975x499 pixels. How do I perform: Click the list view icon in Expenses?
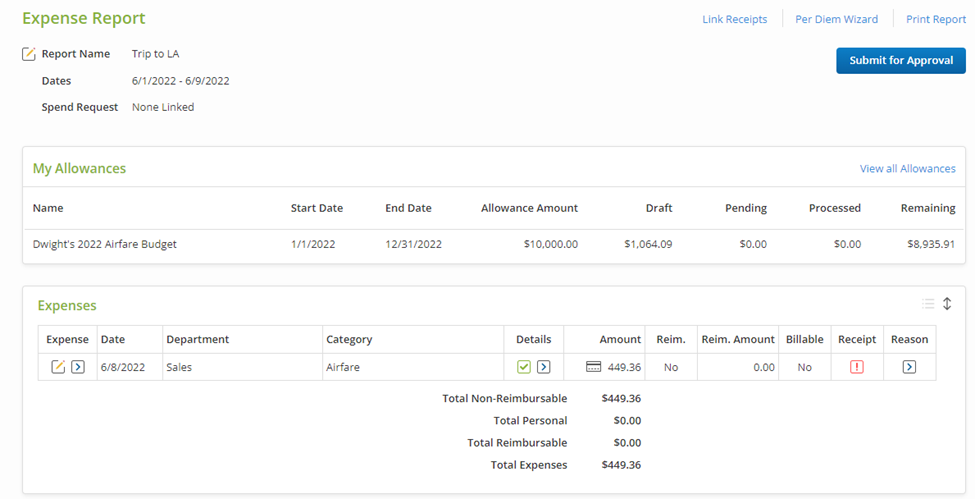pyautogui.click(x=928, y=304)
